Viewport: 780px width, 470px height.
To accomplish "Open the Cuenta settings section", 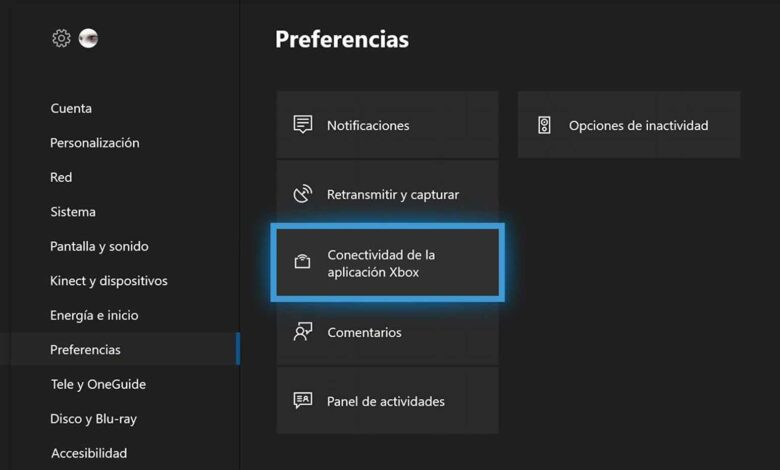I will tap(71, 108).
